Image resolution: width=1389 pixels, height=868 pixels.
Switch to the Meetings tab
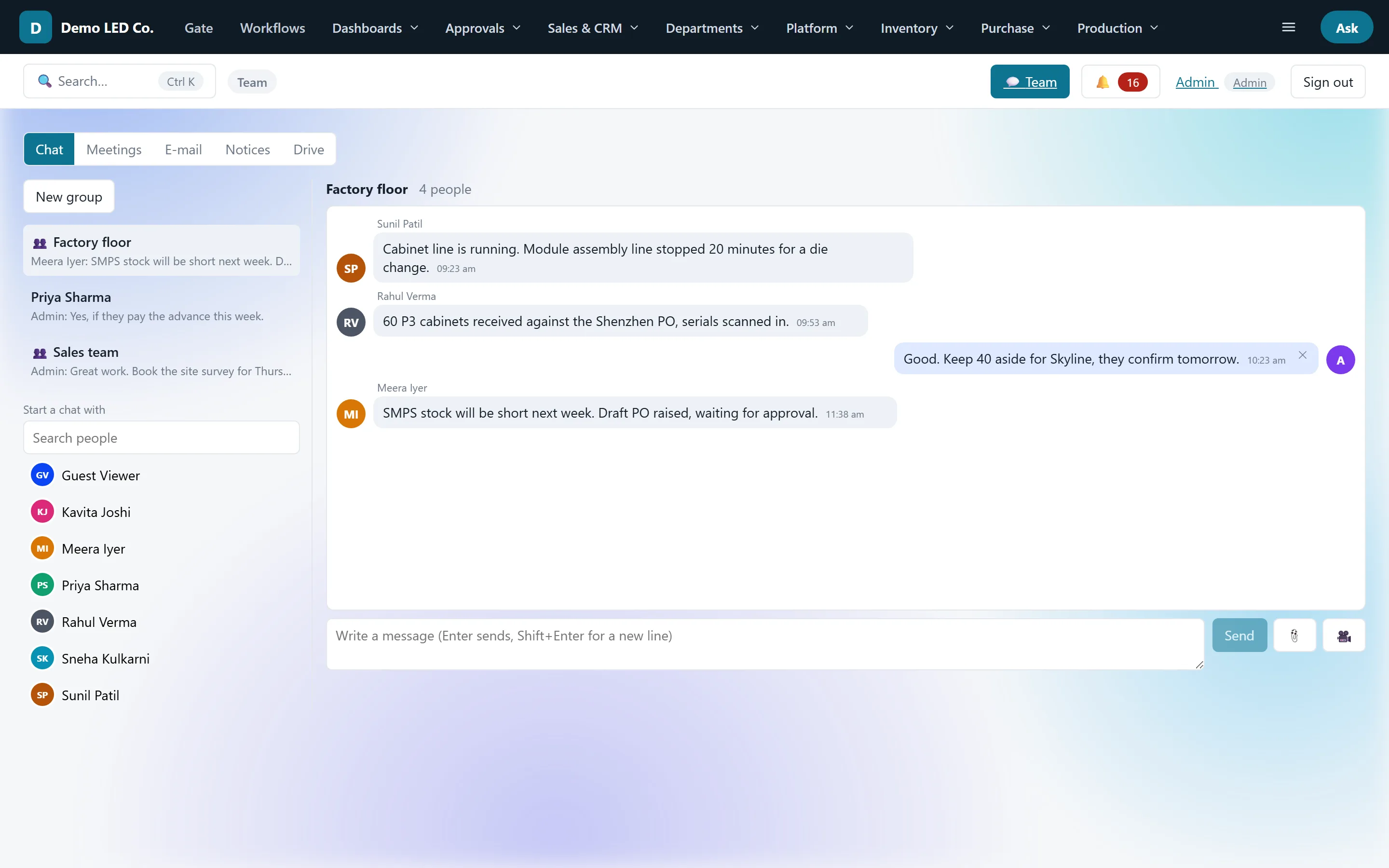tap(114, 149)
